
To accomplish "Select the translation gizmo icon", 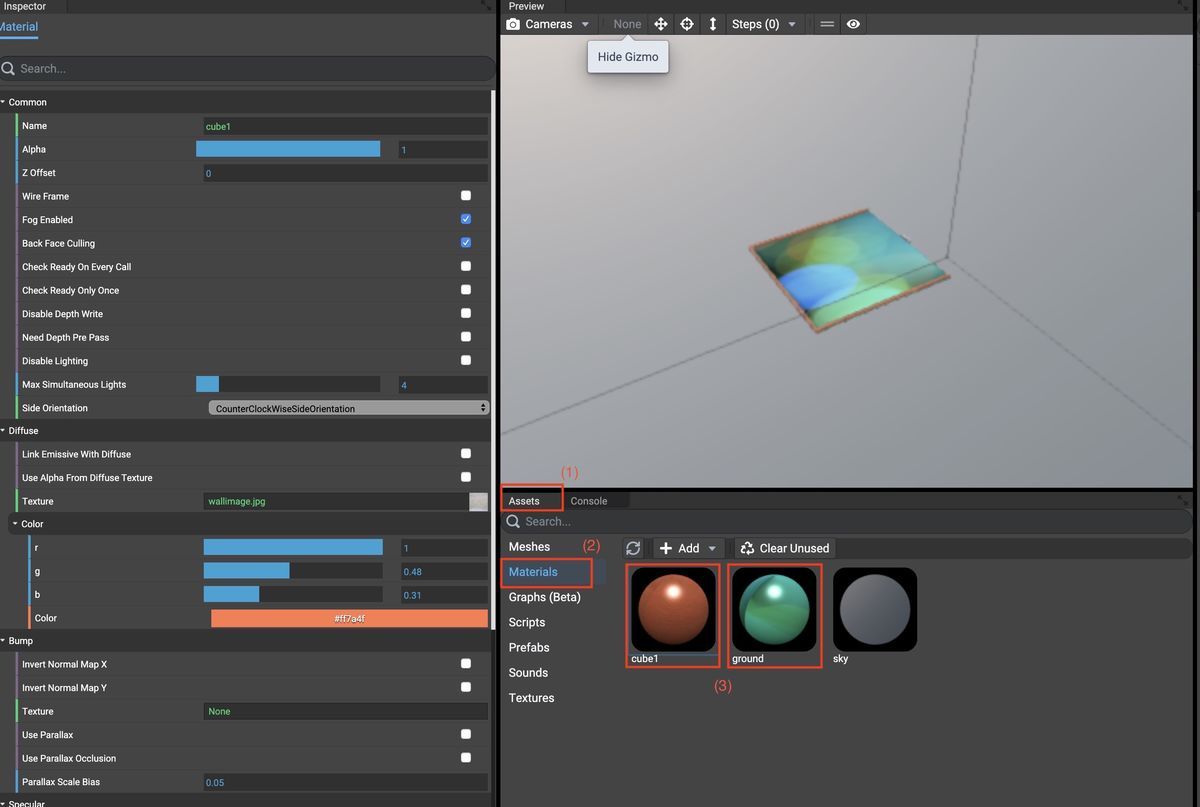I will coord(660,23).
